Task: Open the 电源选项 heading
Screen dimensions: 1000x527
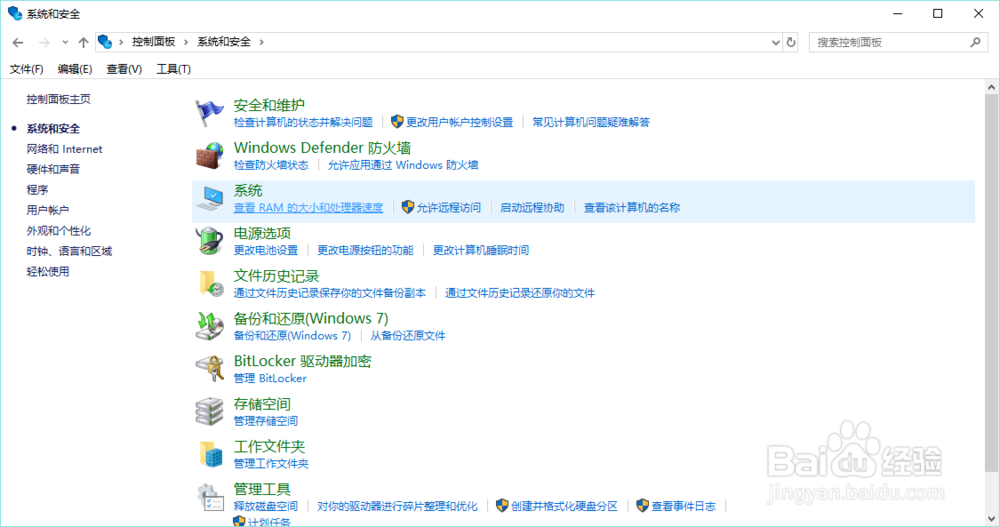Action: pyautogui.click(x=262, y=233)
